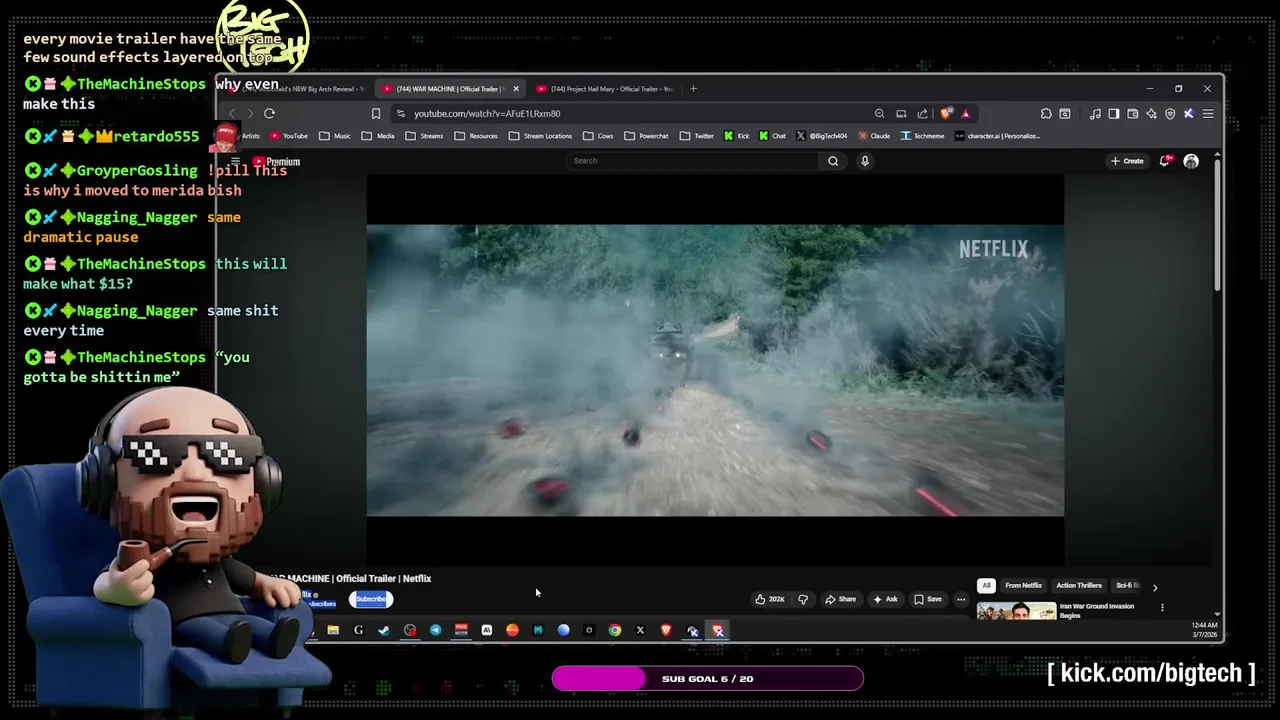Open YouTube account avatar menu

coord(1191,161)
